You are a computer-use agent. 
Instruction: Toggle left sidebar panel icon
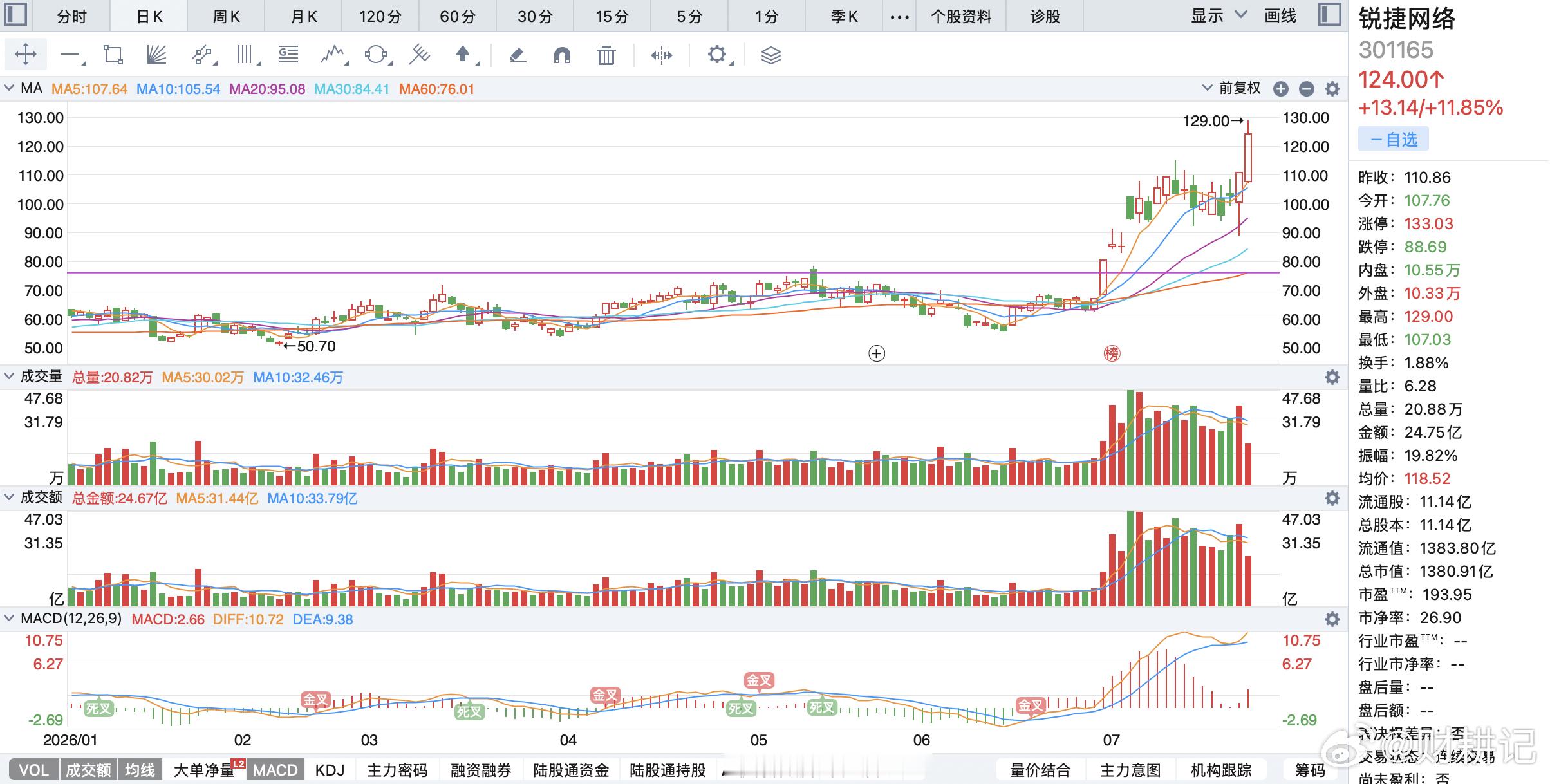click(15, 15)
